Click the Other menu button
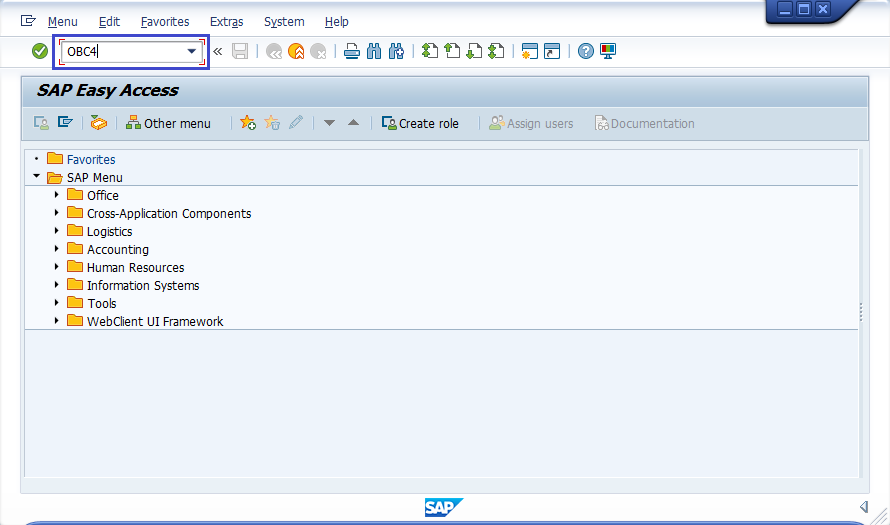890x525 pixels. point(168,123)
